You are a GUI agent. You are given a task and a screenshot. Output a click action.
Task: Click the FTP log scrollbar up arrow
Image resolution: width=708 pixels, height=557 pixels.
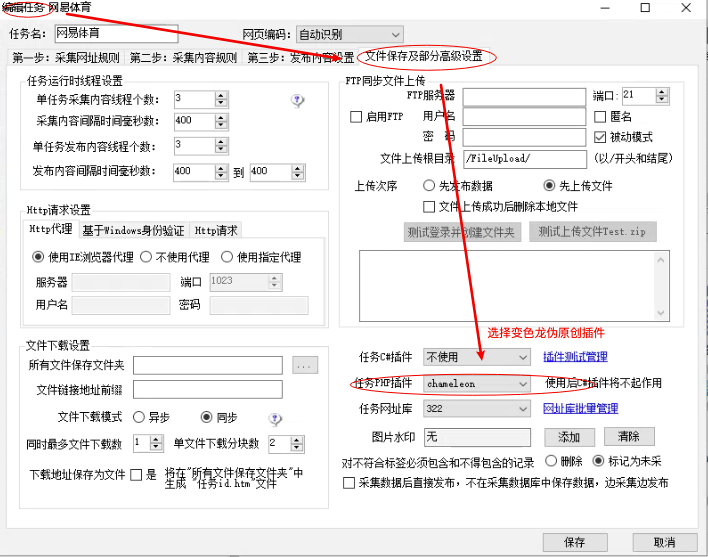tap(661, 260)
